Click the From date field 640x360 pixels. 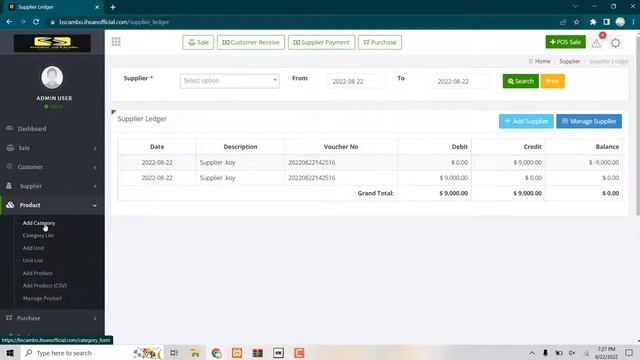pos(355,81)
